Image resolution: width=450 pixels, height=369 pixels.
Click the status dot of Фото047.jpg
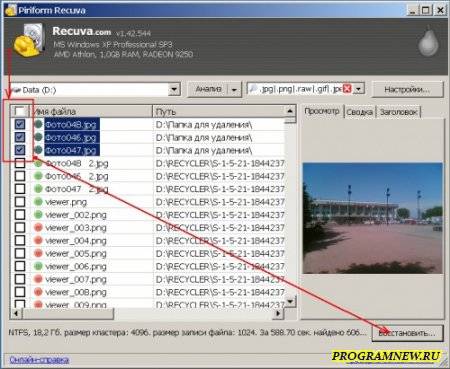point(39,150)
